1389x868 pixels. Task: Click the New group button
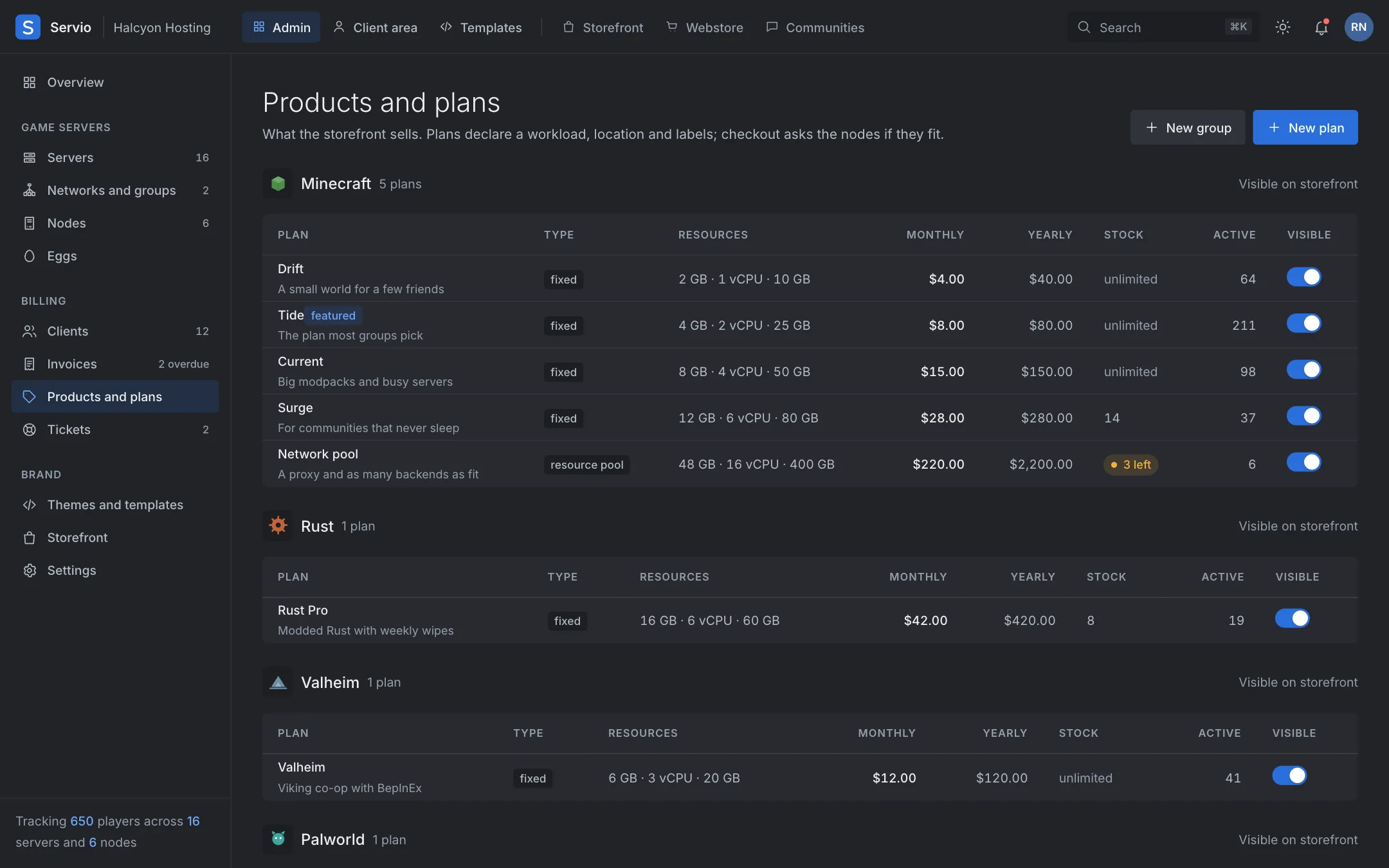(x=1188, y=127)
